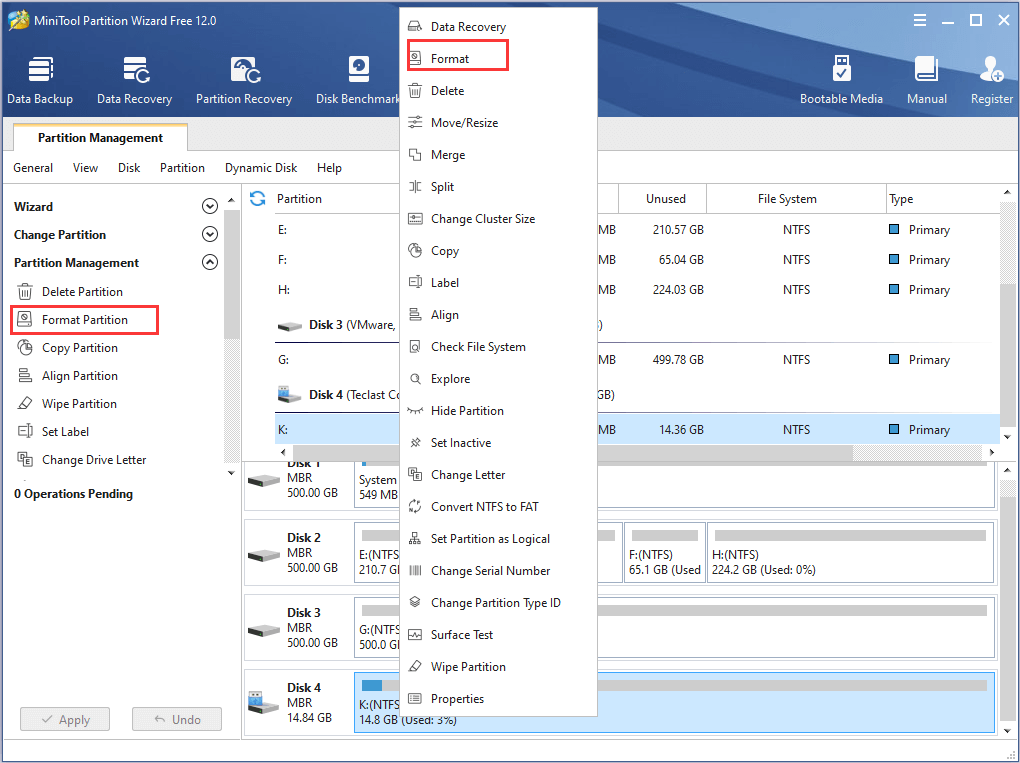Select Align from the context menu

(498, 315)
